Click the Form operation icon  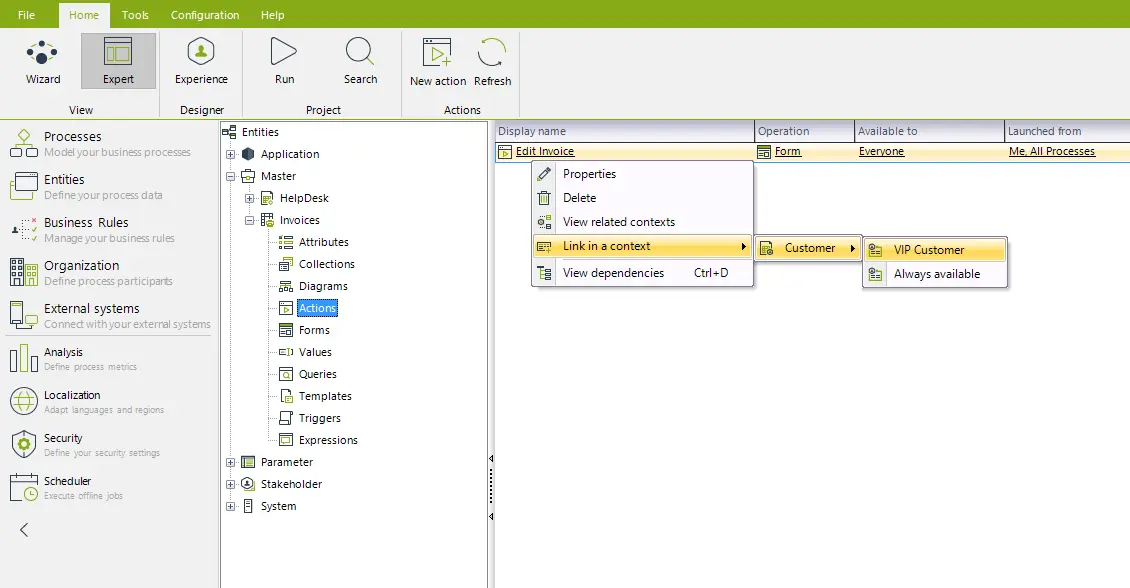pos(764,152)
